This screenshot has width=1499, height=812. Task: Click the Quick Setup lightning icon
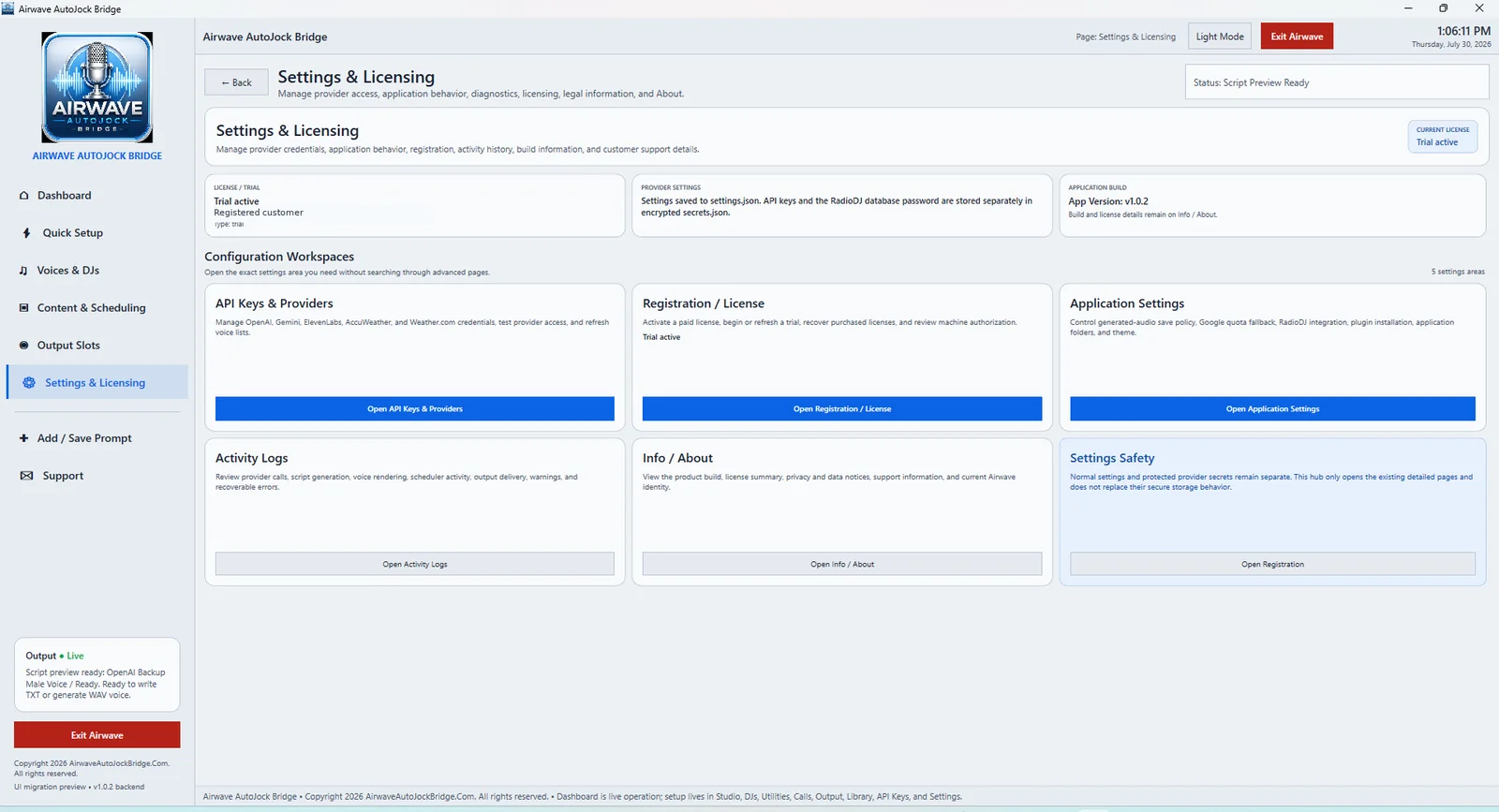click(x=26, y=233)
